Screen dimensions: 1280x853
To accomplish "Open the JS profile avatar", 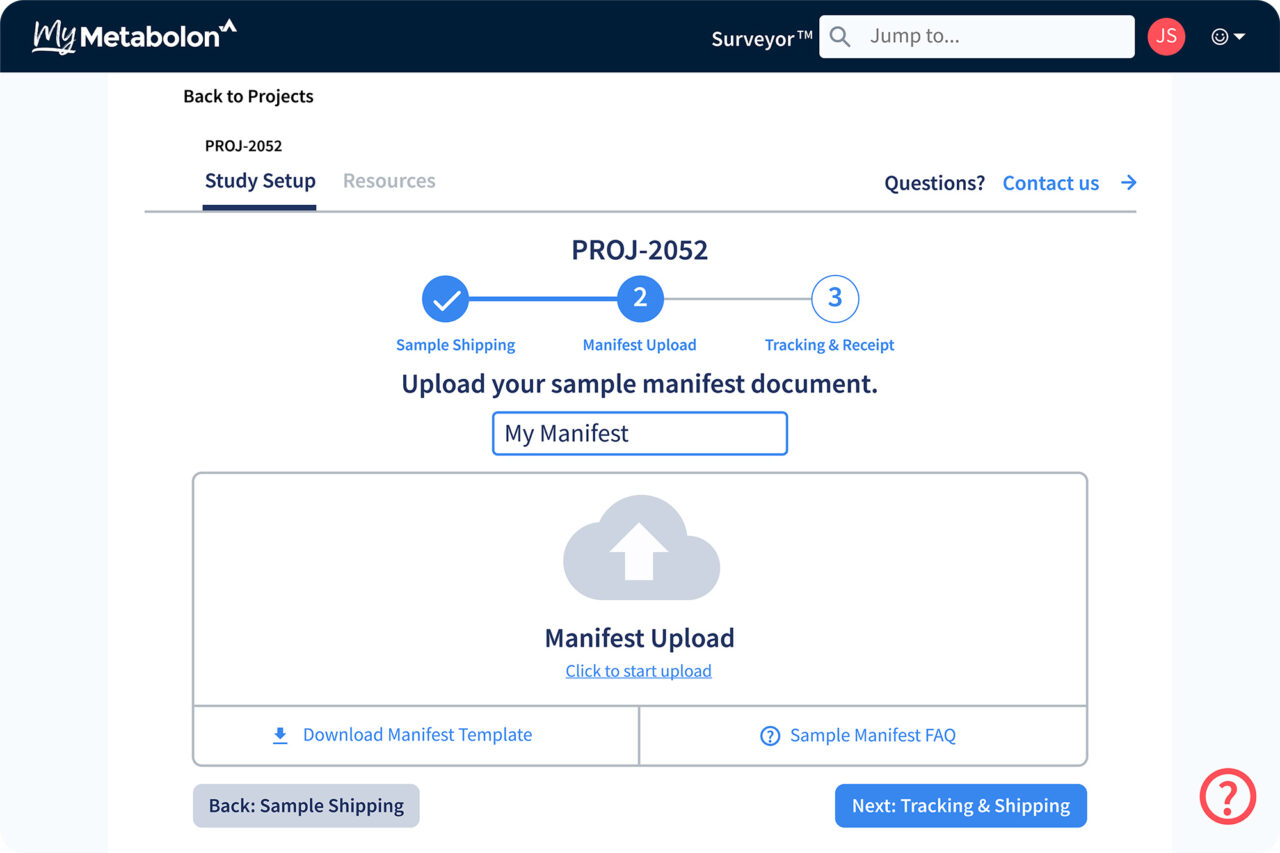I will tap(1166, 36).
